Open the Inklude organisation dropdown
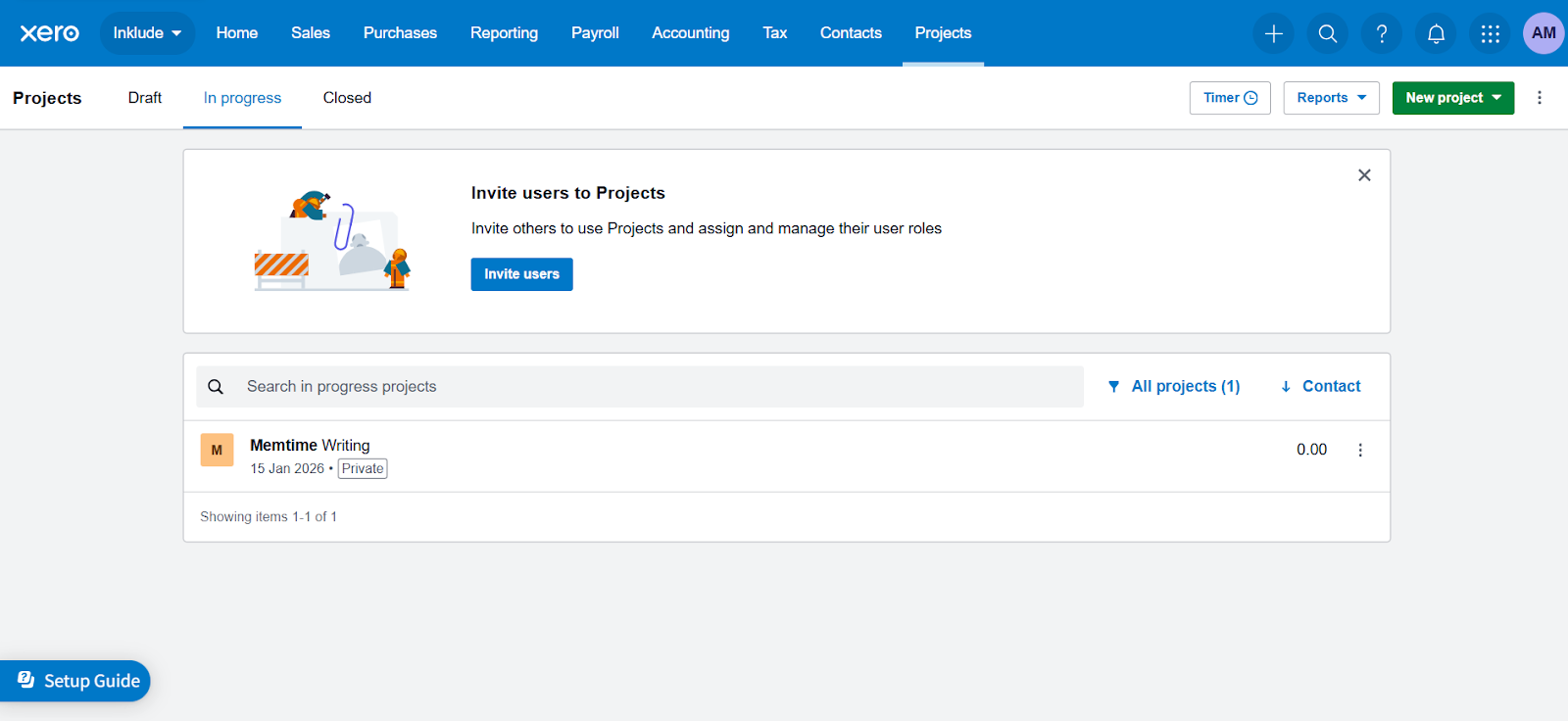The image size is (1568, 721). (147, 33)
